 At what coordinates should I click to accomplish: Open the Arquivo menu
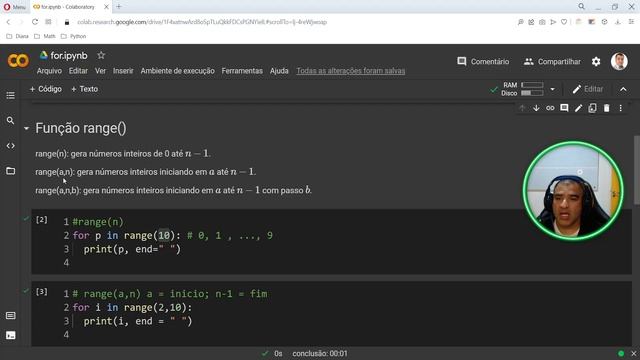(x=49, y=71)
